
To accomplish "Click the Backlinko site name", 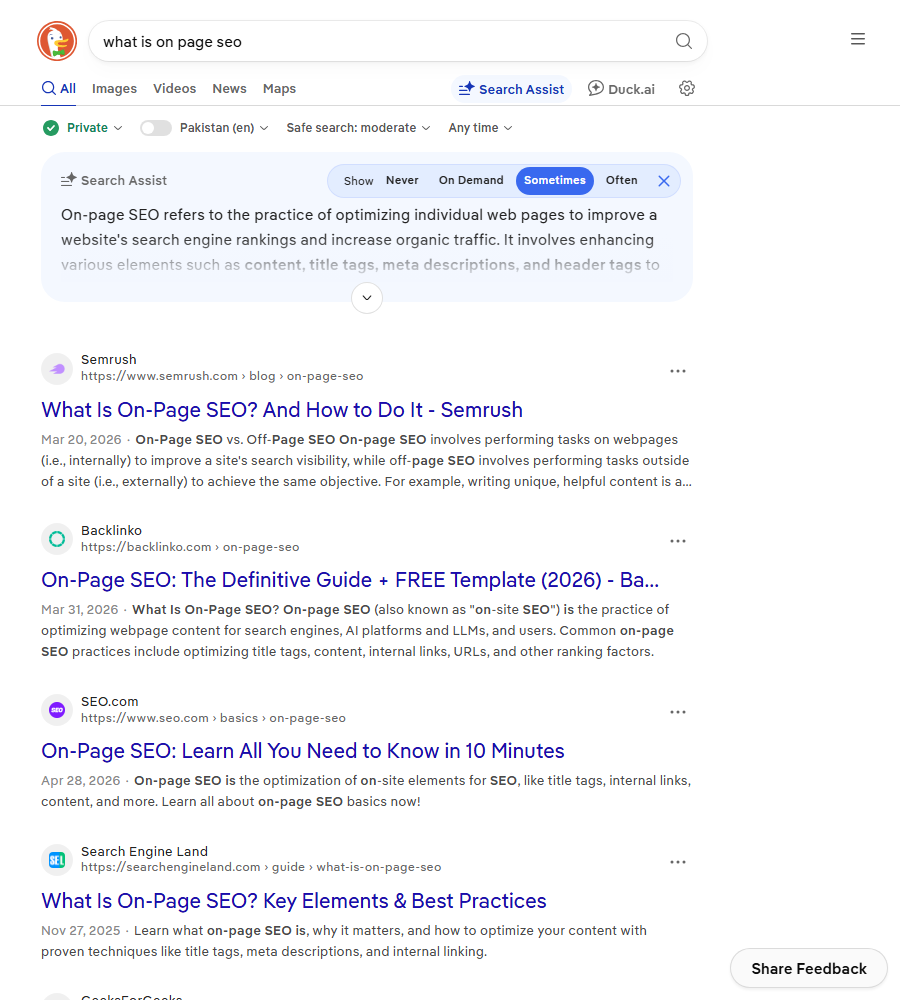I will [x=111, y=531].
